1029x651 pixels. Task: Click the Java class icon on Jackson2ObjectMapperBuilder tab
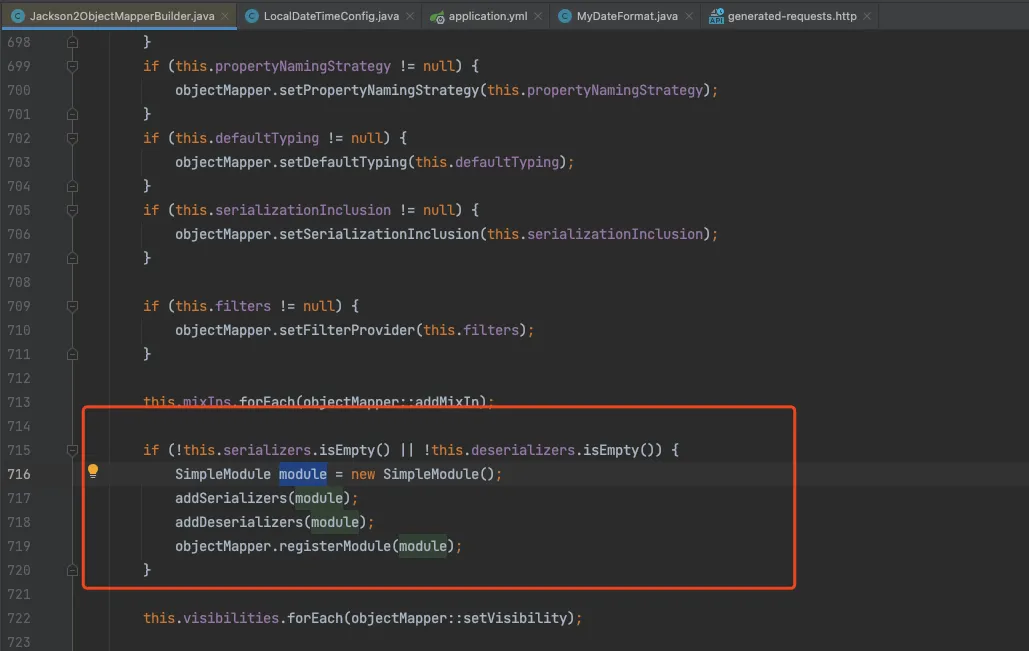coord(17,17)
